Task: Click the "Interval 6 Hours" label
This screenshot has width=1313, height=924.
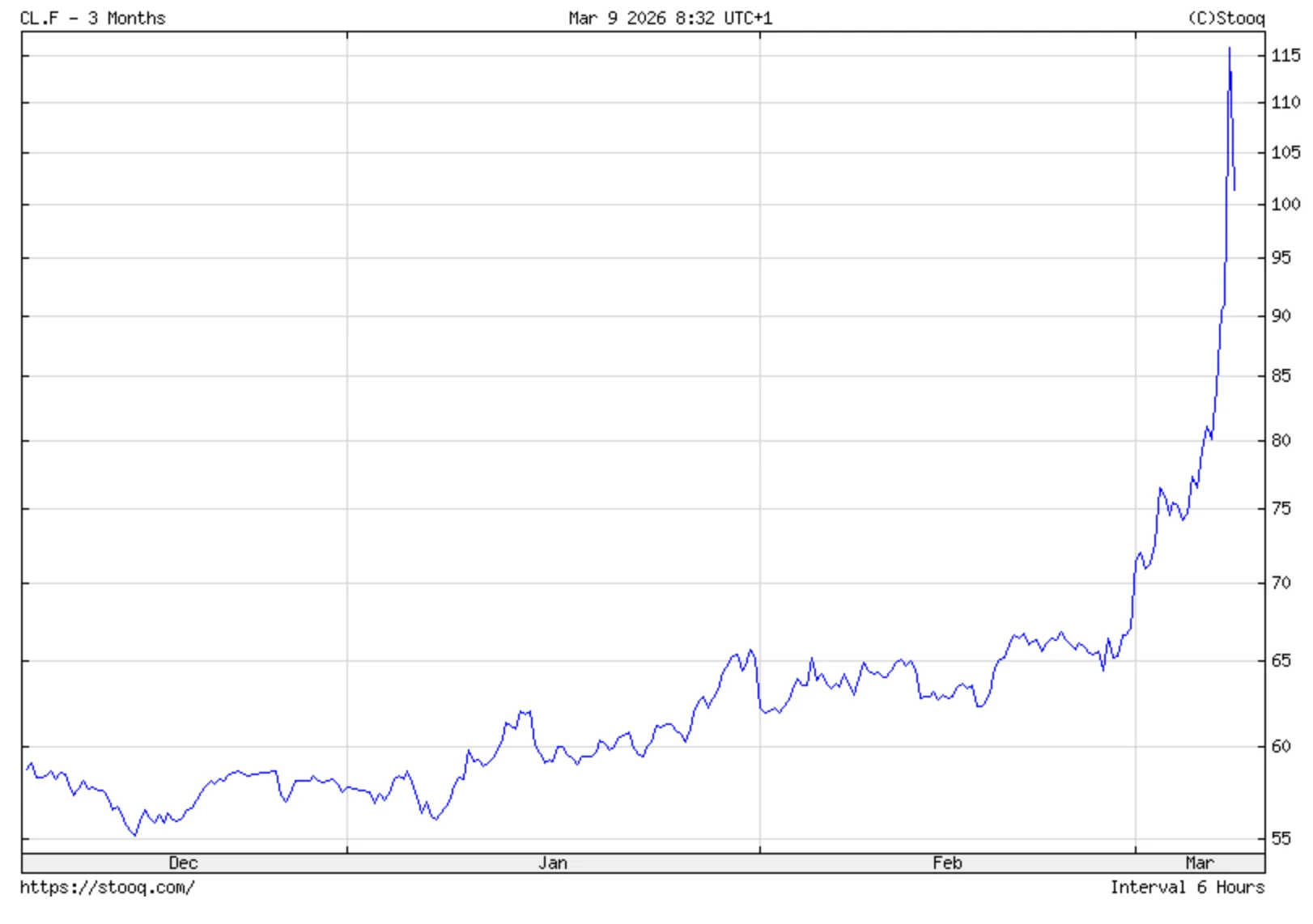Action: click(1187, 888)
